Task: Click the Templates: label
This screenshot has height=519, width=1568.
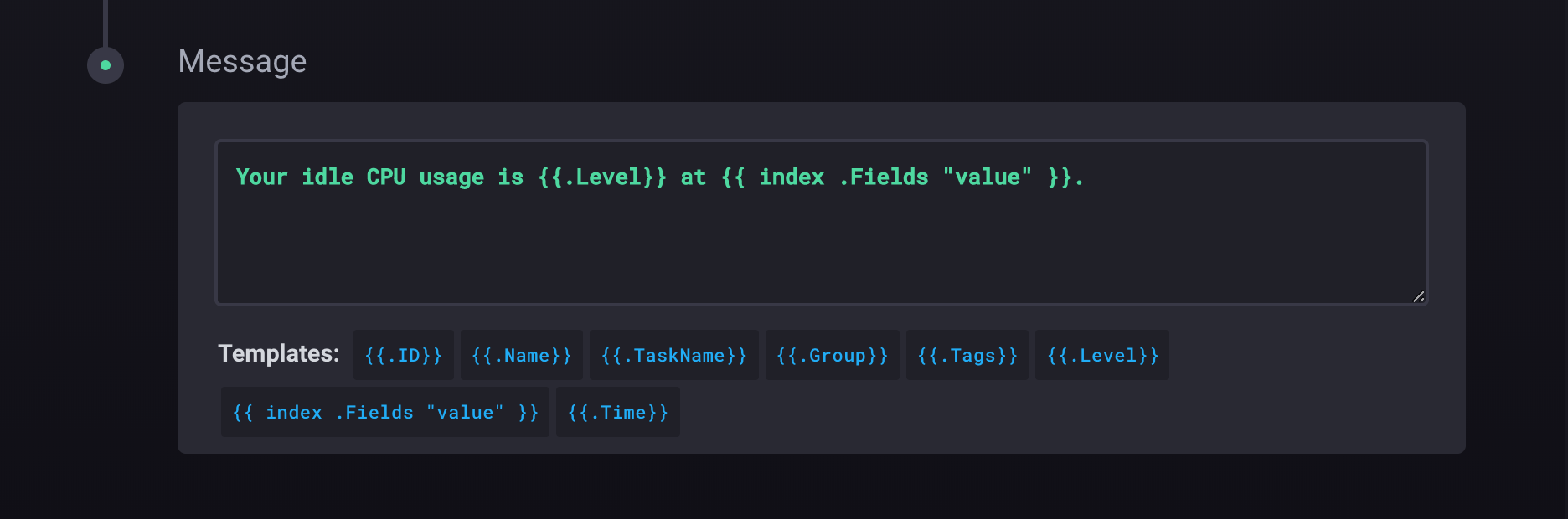Action: pyautogui.click(x=278, y=354)
